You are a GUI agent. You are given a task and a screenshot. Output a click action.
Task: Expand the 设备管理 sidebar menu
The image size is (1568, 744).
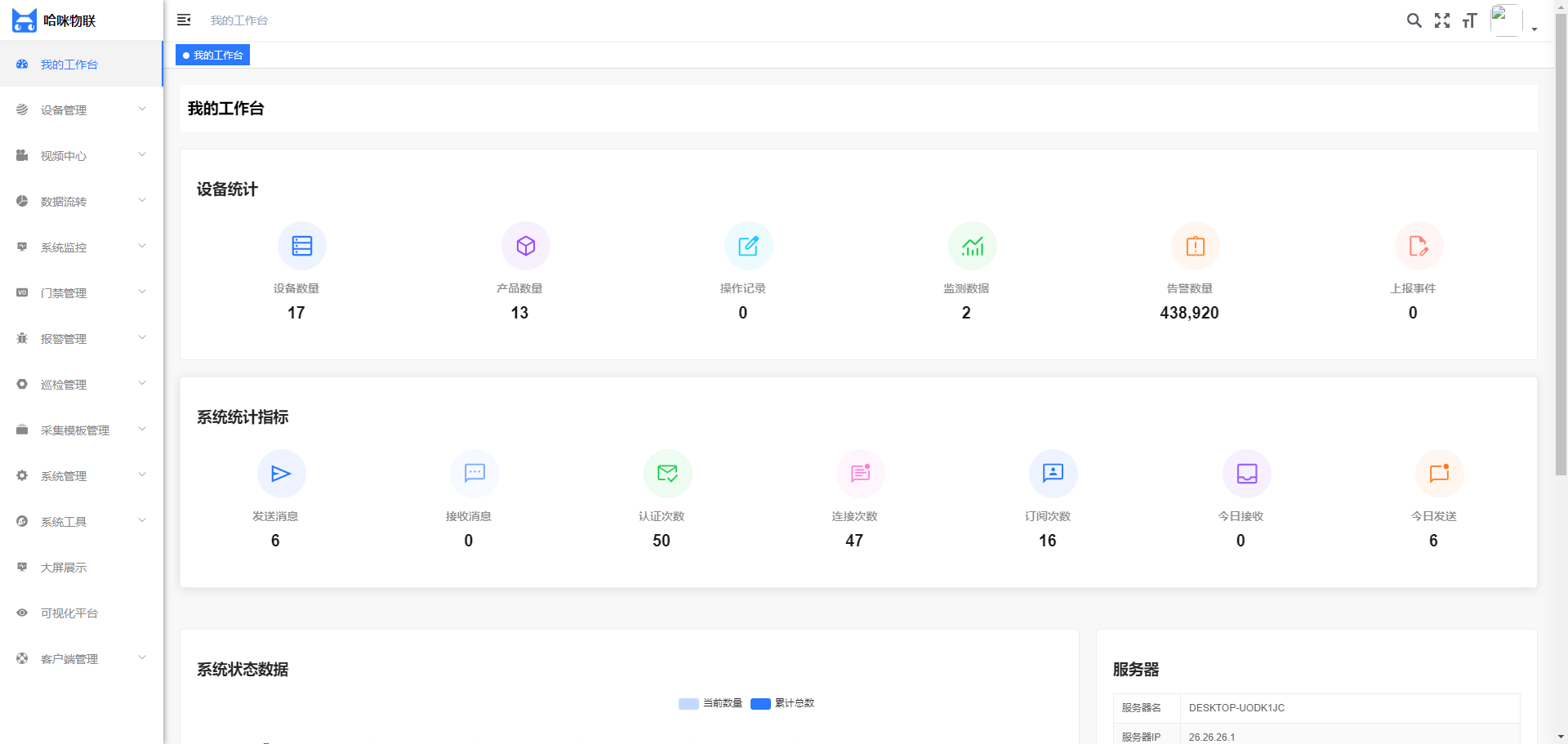point(81,110)
